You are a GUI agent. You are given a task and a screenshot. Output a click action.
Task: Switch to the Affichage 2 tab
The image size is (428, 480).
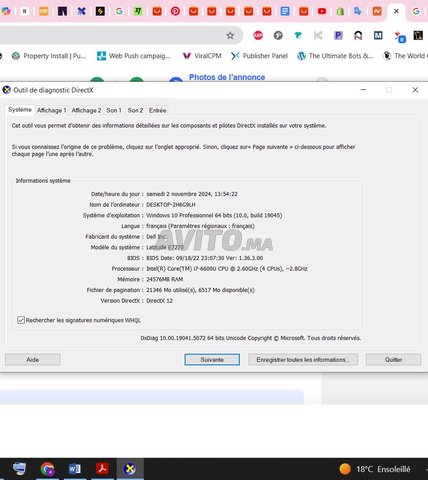click(86, 110)
